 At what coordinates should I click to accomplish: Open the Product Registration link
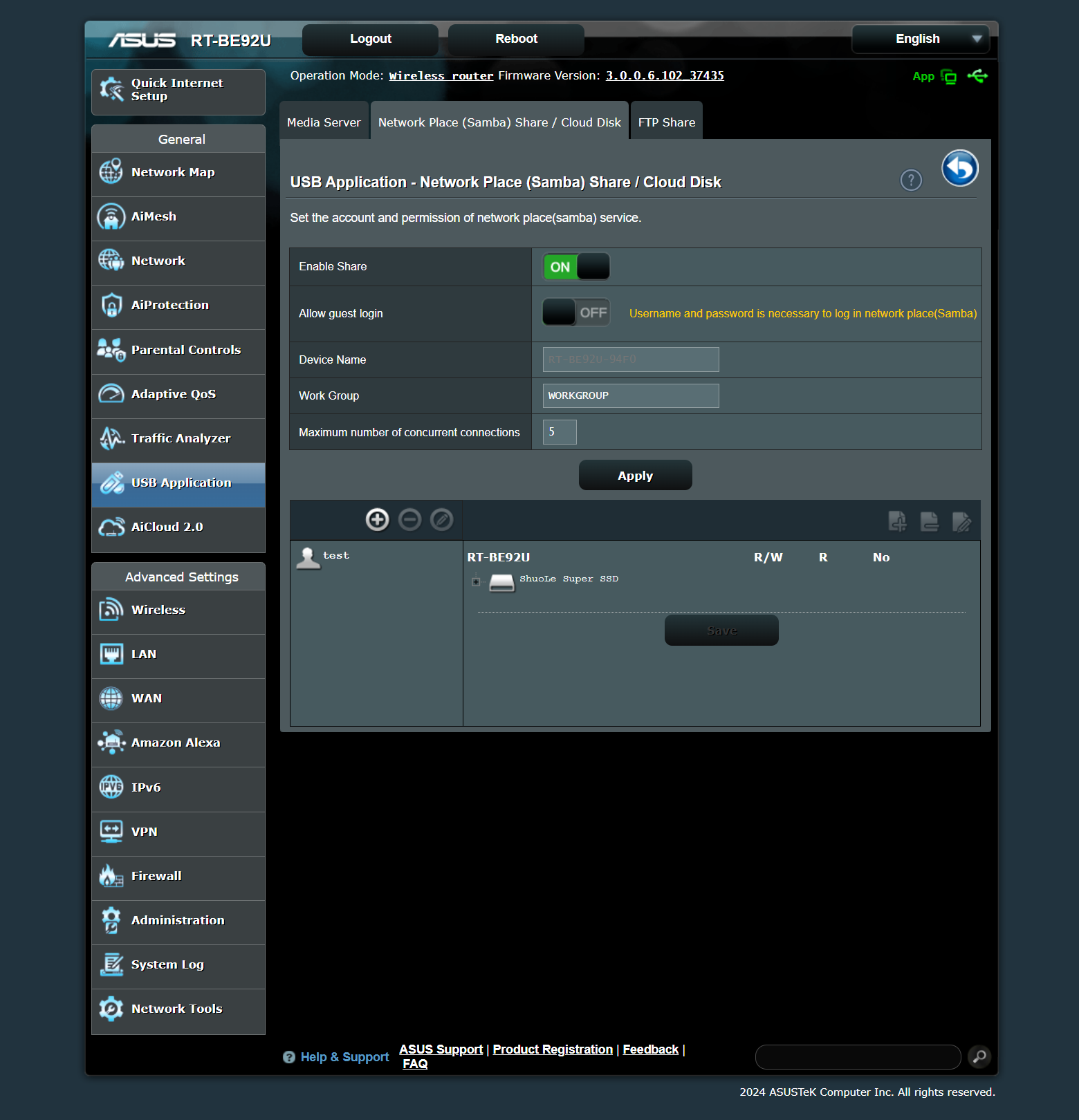(553, 1049)
